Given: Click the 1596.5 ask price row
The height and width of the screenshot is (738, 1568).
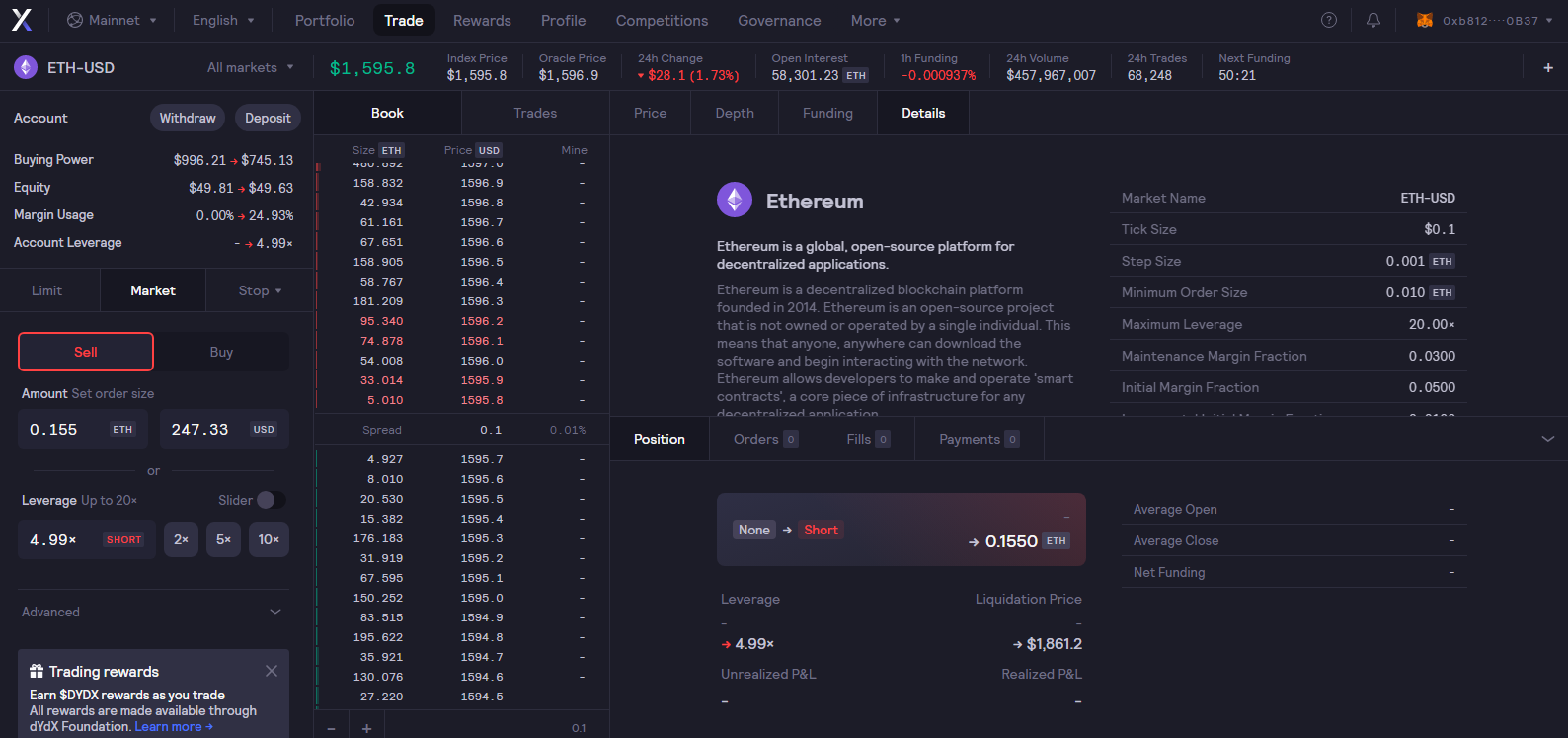Looking at the screenshot, I should 462,262.
